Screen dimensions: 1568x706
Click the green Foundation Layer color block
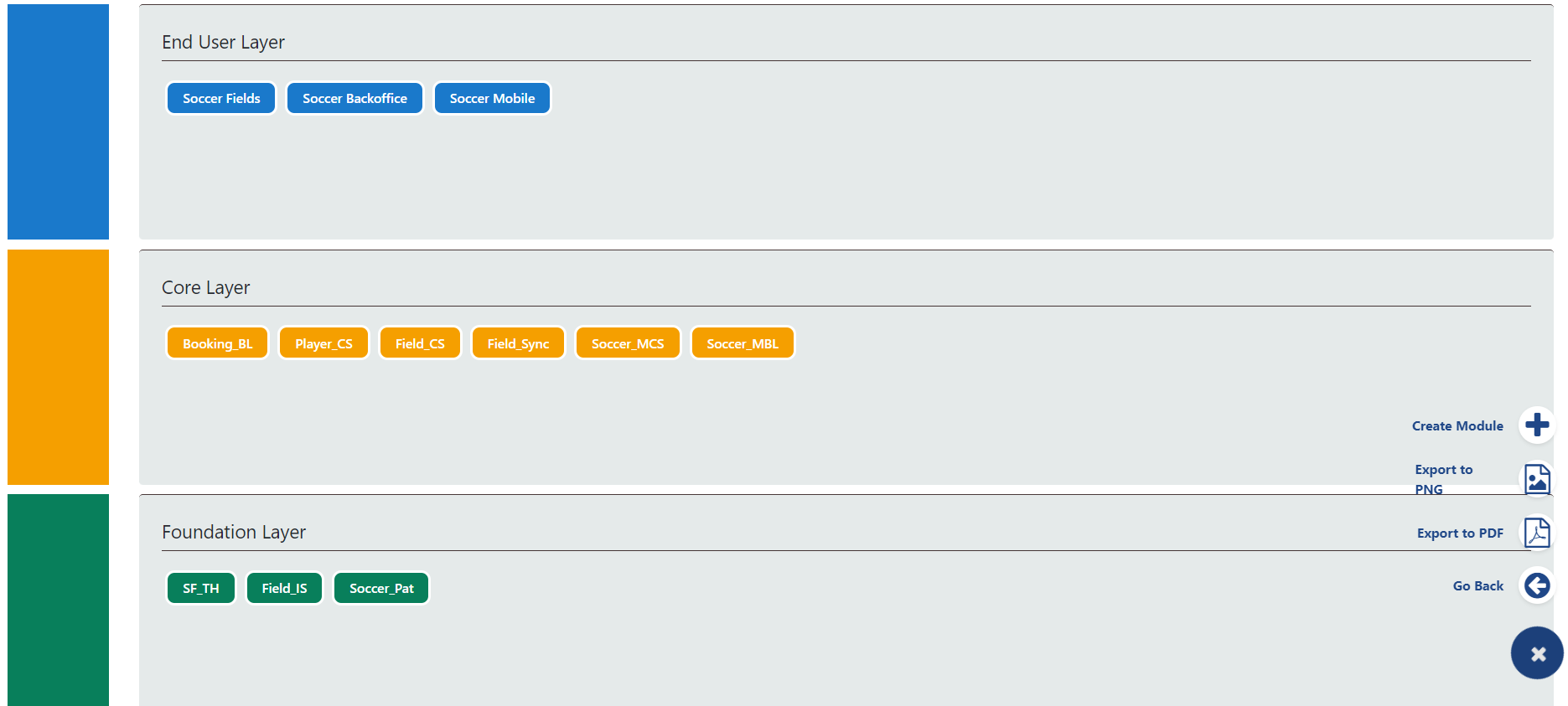tap(58, 600)
